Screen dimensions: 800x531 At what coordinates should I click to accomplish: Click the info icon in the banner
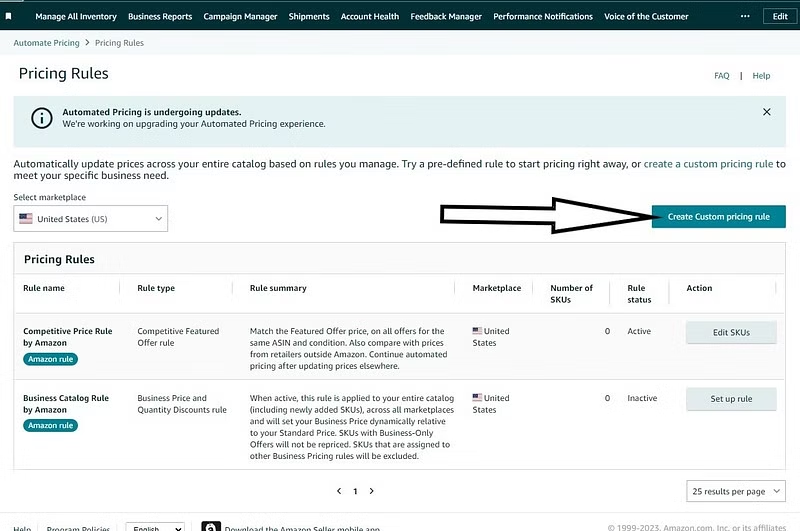coord(42,118)
